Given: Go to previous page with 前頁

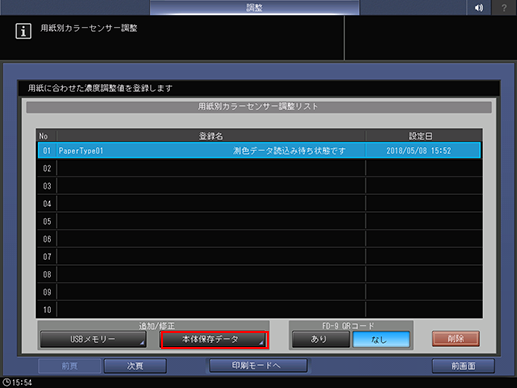Looking at the screenshot, I should 69,366.
